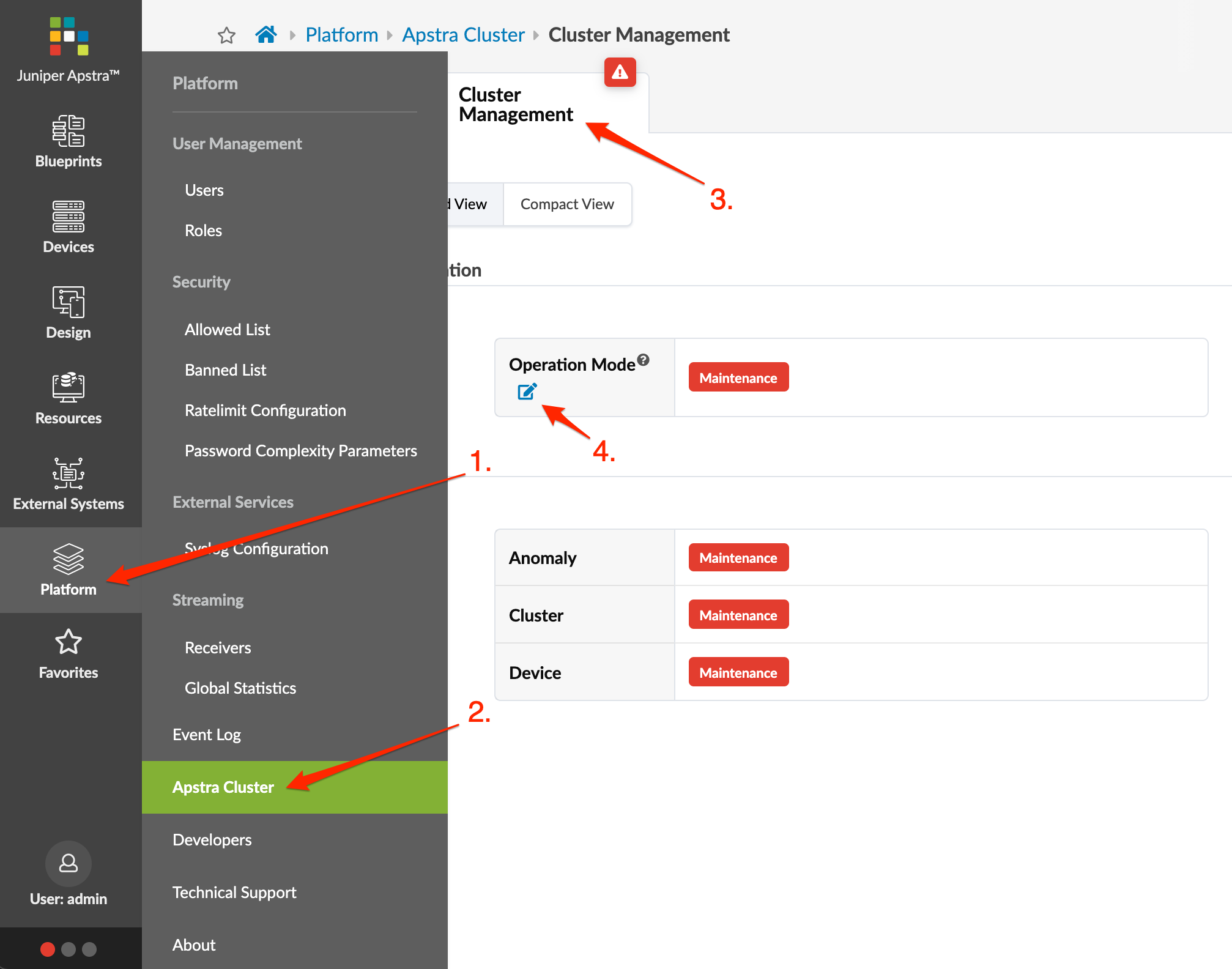Click the red warning alert on Cluster Management tab

(620, 72)
